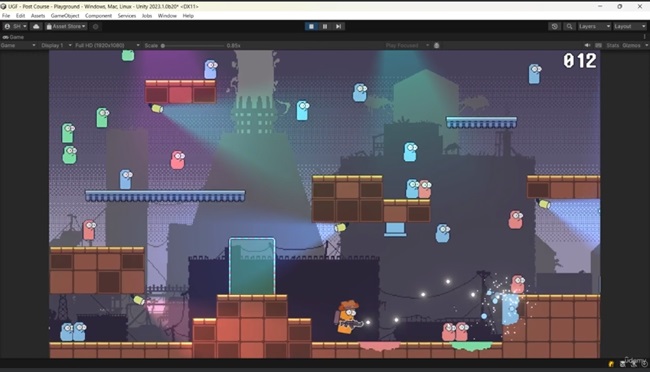This screenshot has height=372, width=650.
Task: Mute game audio toggle
Action: [x=587, y=45]
